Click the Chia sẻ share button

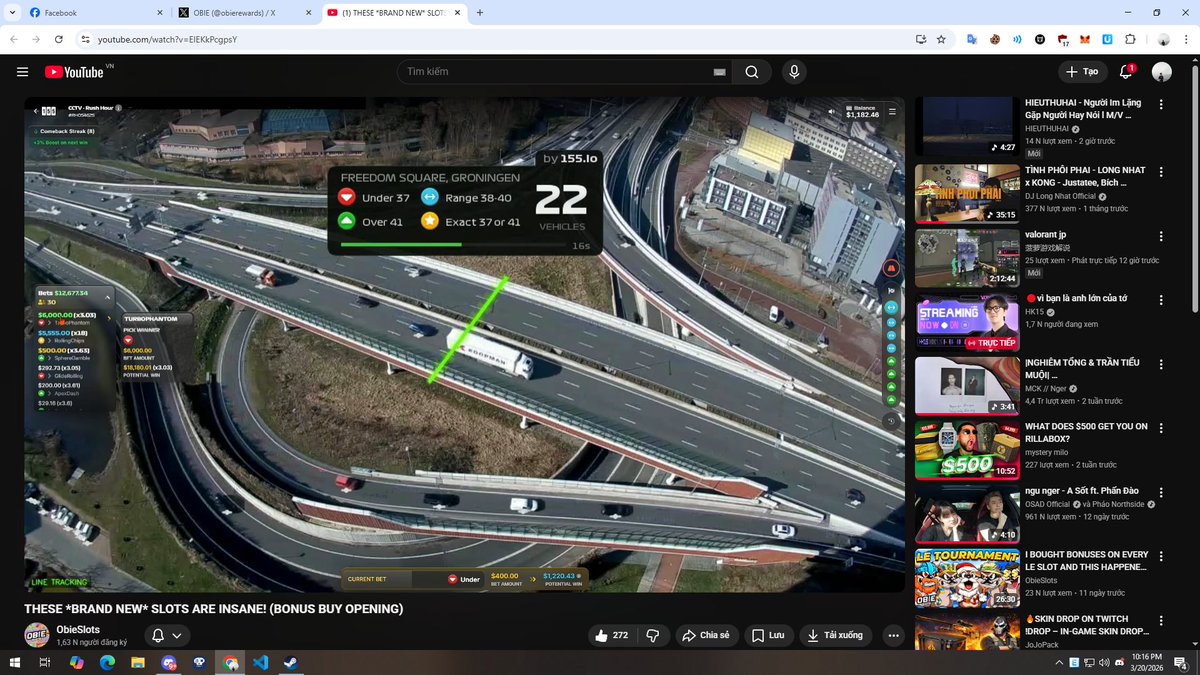click(x=705, y=635)
